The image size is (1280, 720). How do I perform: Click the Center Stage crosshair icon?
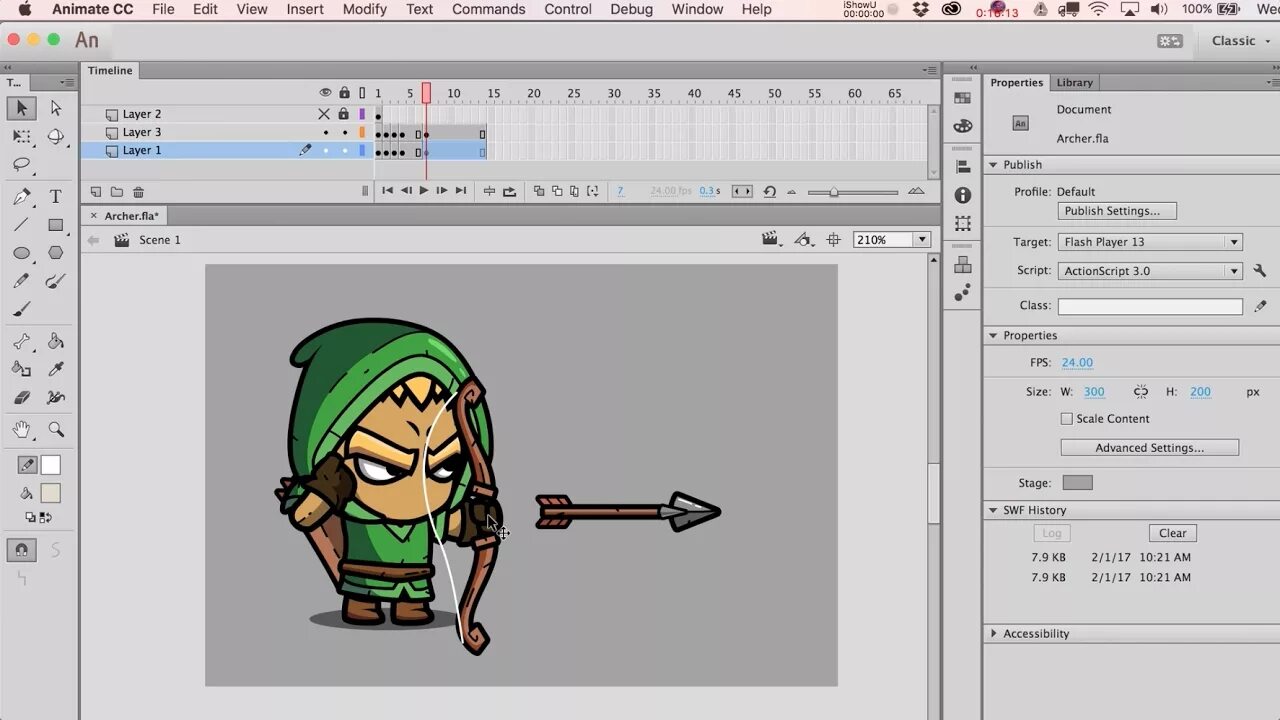(833, 240)
